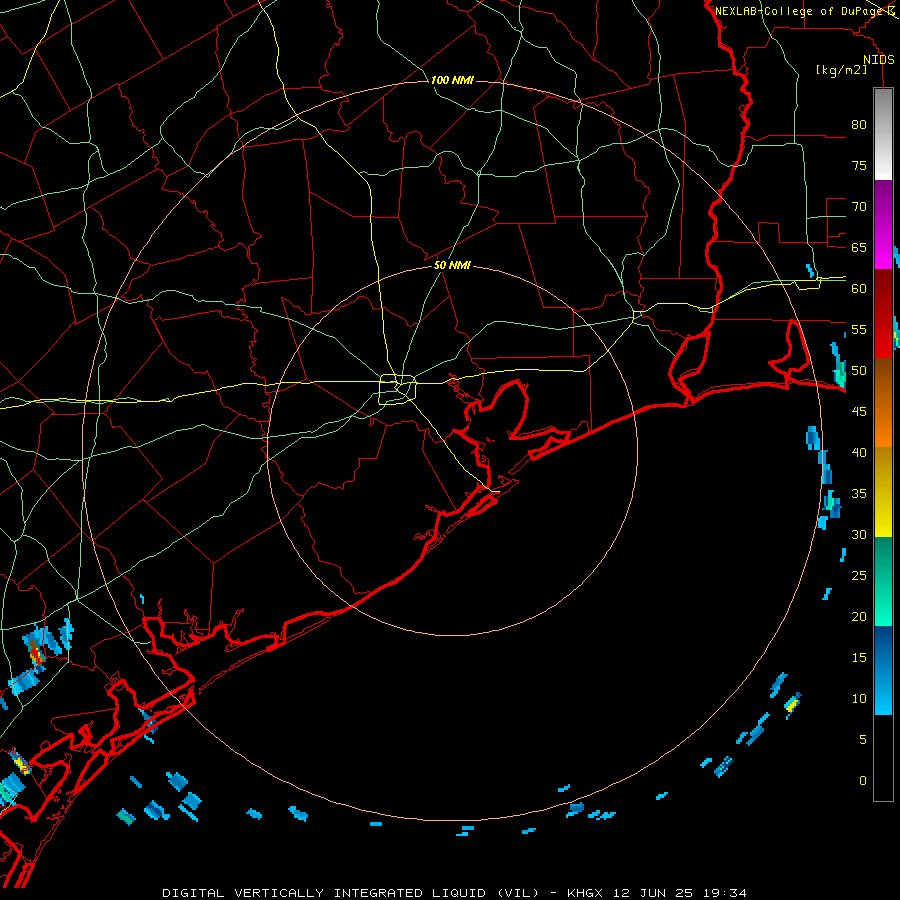Click the "65" scale value
The image size is (900, 900).
click(859, 247)
